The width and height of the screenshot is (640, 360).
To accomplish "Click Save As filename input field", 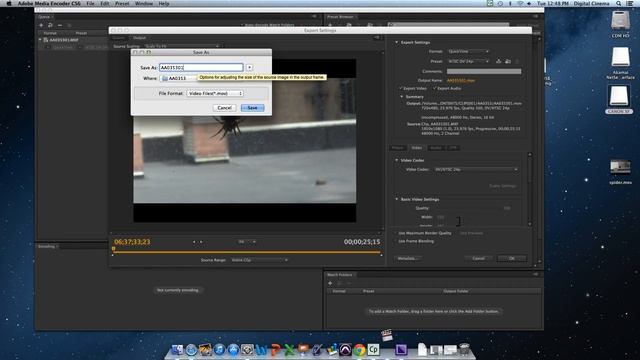I will click(x=201, y=67).
